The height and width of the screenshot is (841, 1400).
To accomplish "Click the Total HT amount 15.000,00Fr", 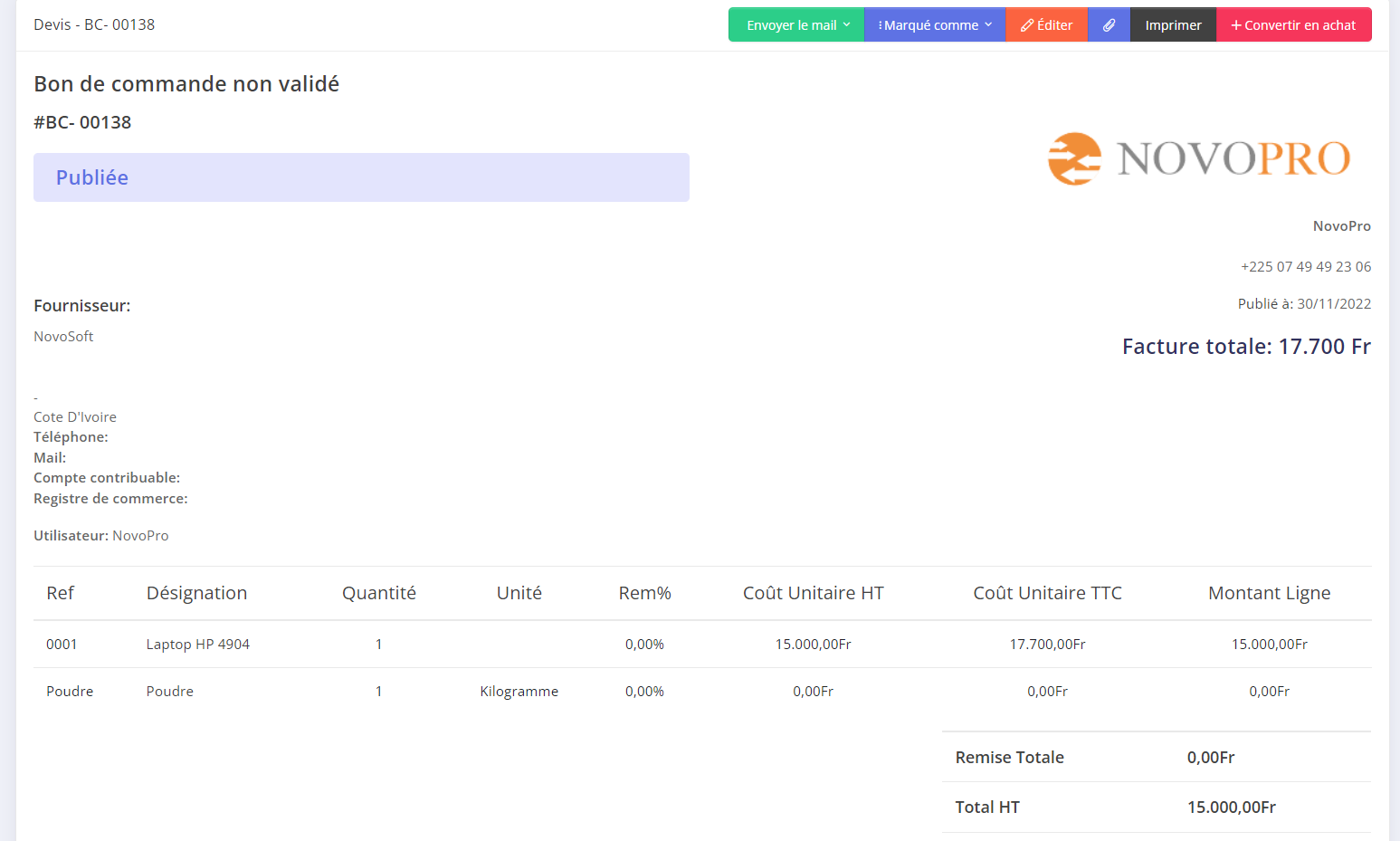I will tap(1231, 808).
